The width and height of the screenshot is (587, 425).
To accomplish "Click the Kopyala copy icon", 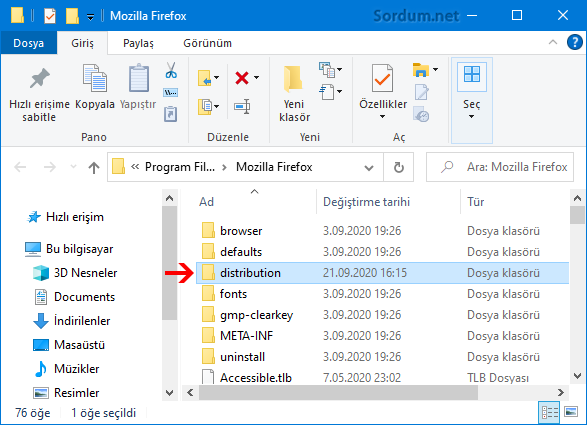I will coord(95,78).
